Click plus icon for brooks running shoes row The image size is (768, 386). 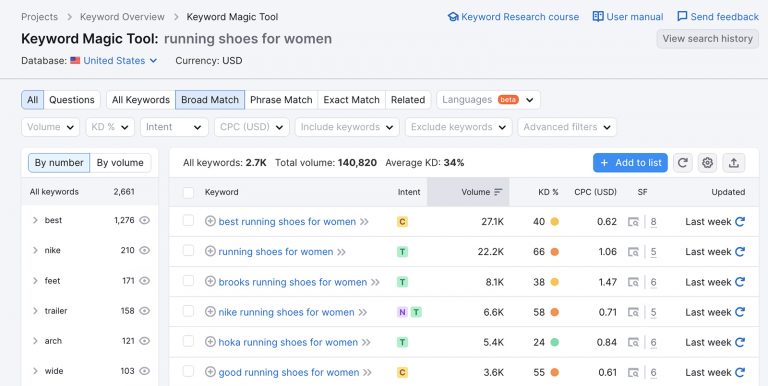tap(210, 282)
